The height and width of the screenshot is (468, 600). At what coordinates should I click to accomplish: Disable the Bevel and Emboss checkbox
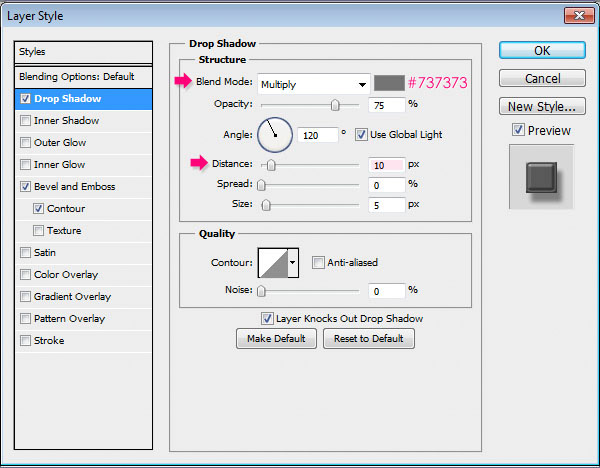tap(25, 187)
